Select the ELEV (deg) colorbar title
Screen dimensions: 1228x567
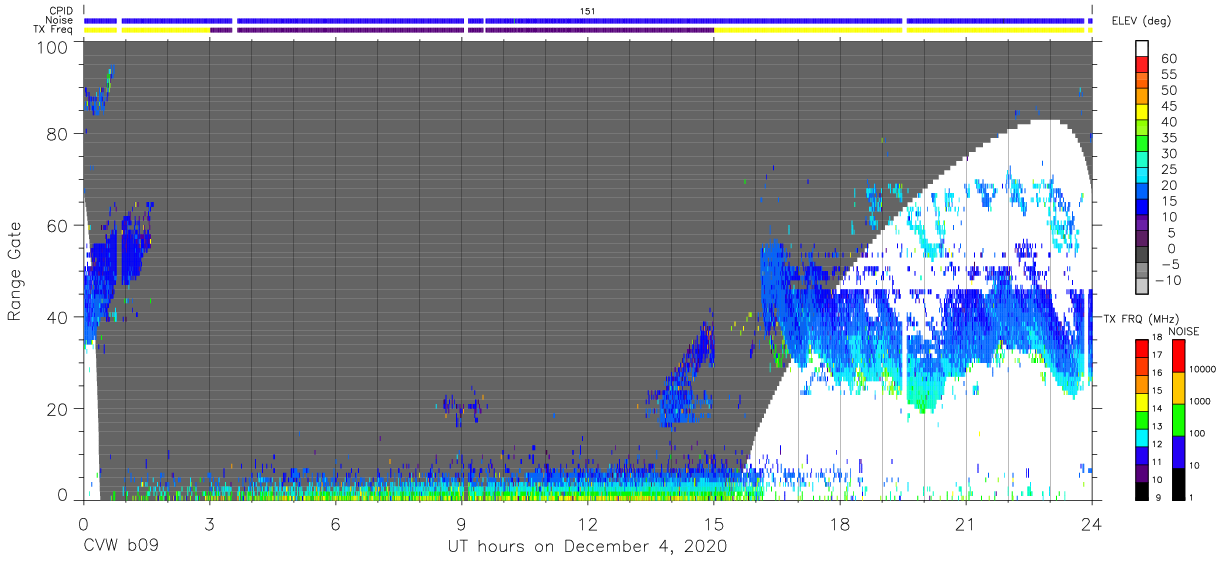[1141, 21]
